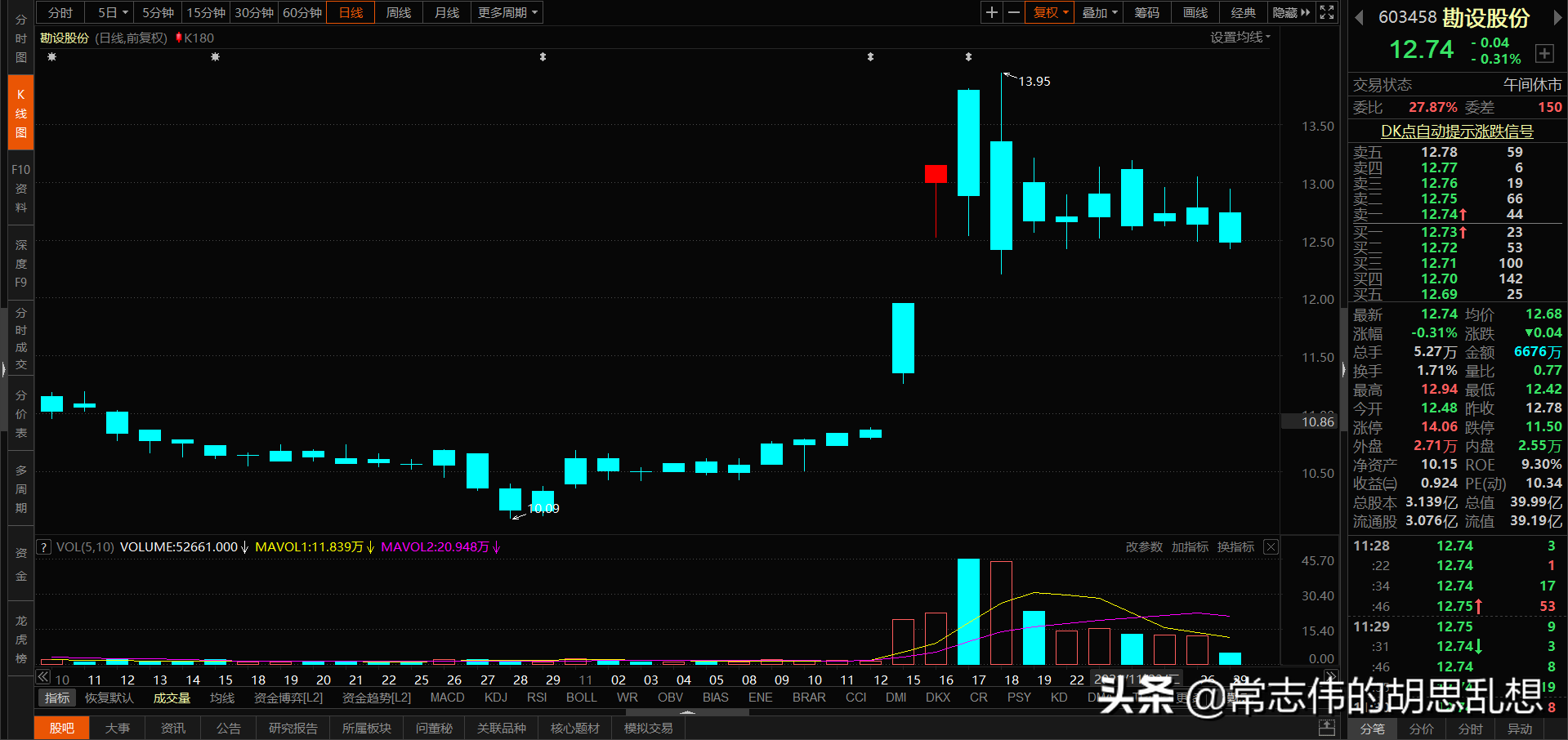Image resolution: width=1568 pixels, height=740 pixels.
Task: Click 改参数 for volume indicator
Action: (x=1144, y=547)
